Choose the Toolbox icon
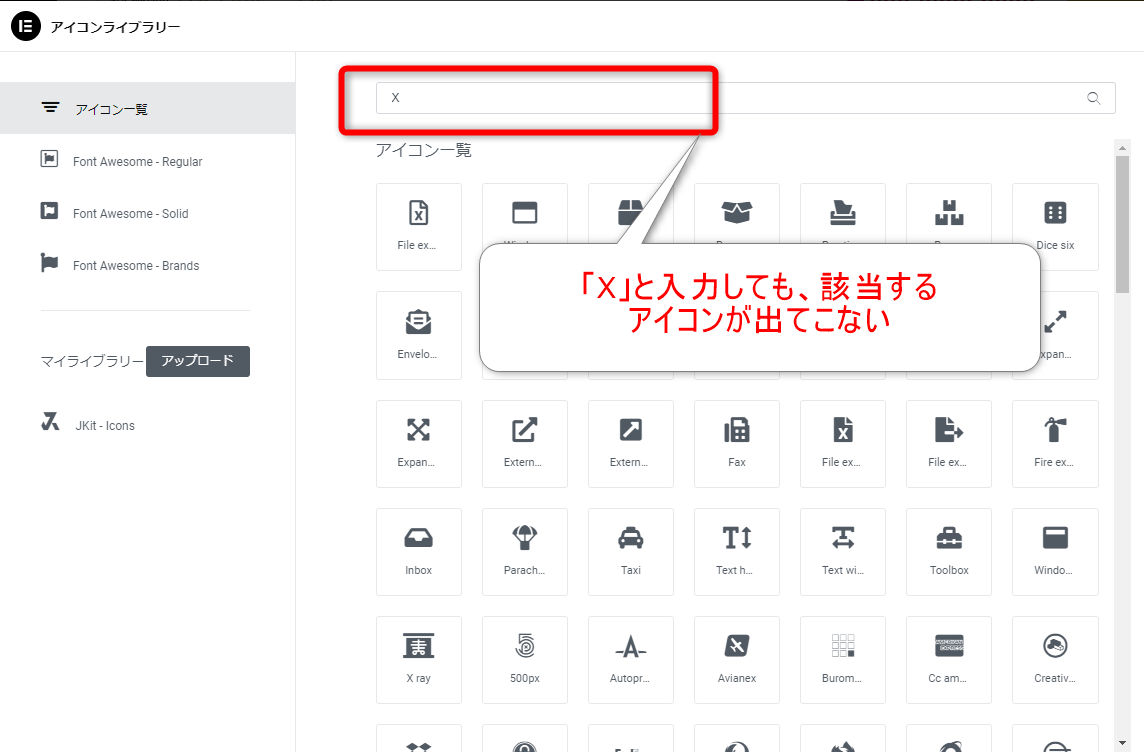1144x752 pixels. 949,552
